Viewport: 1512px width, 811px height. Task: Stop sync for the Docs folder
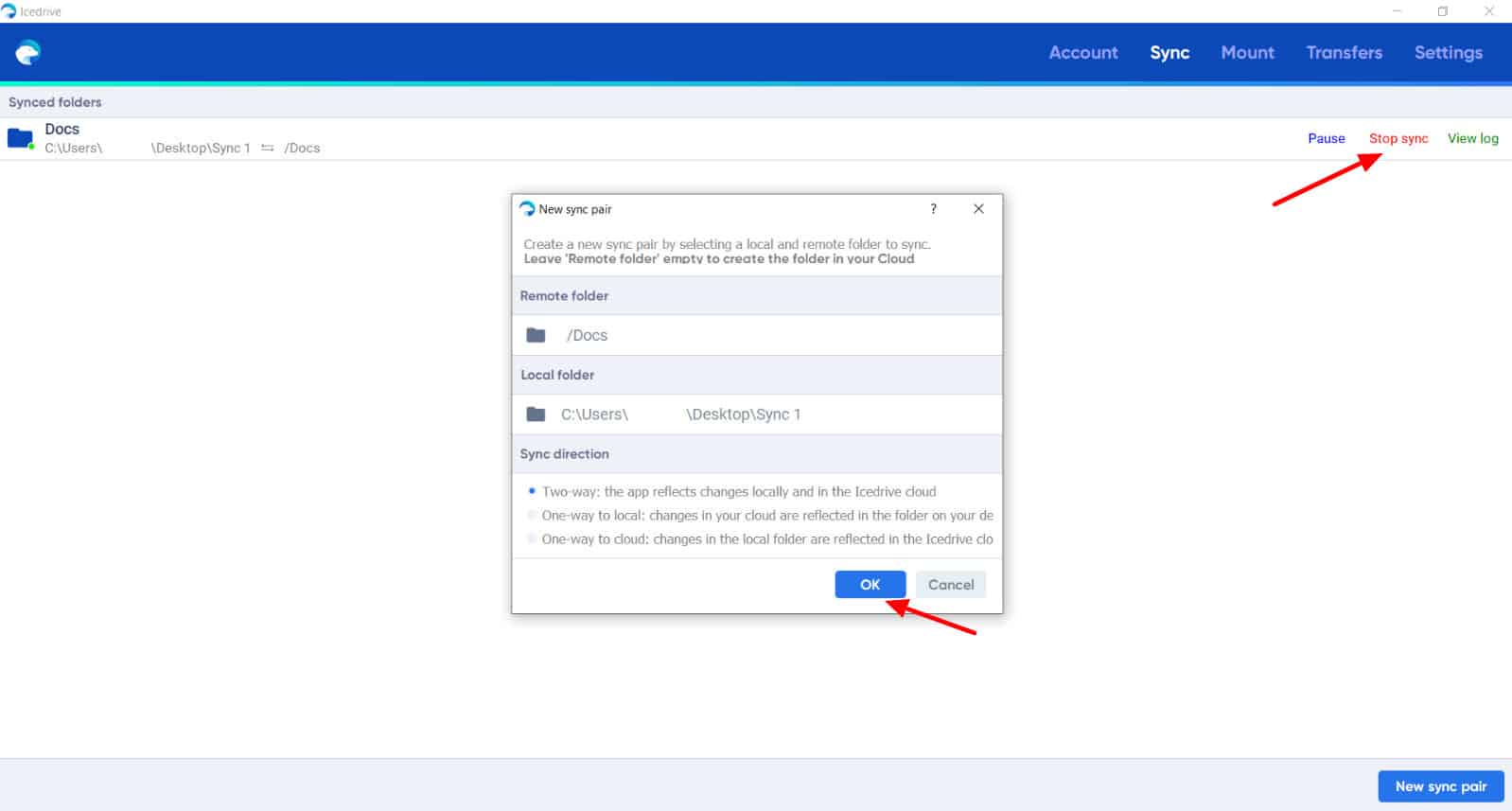pyautogui.click(x=1398, y=138)
